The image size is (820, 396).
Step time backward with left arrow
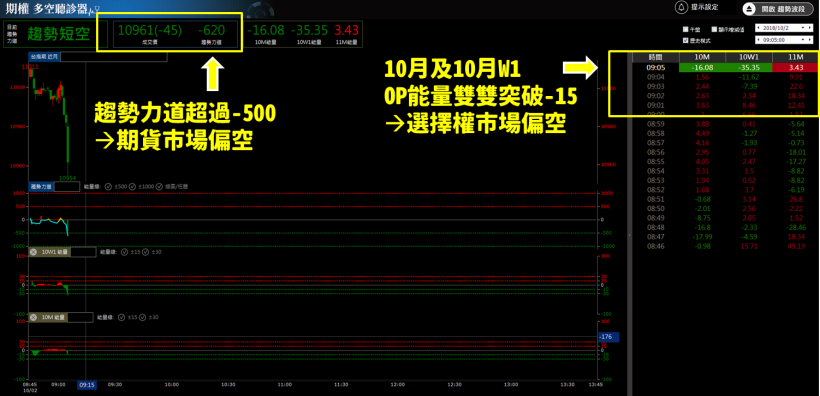759,39
